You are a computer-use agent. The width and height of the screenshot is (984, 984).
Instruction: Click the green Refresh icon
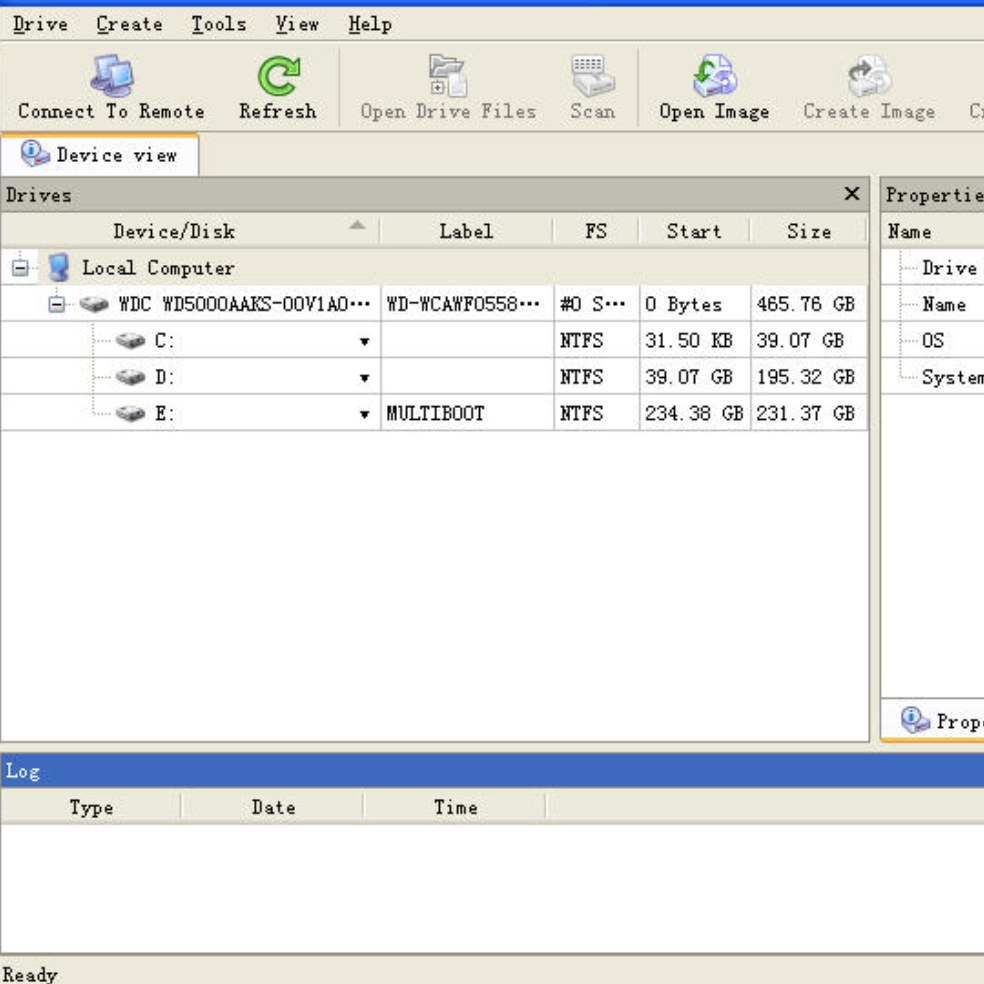(277, 76)
